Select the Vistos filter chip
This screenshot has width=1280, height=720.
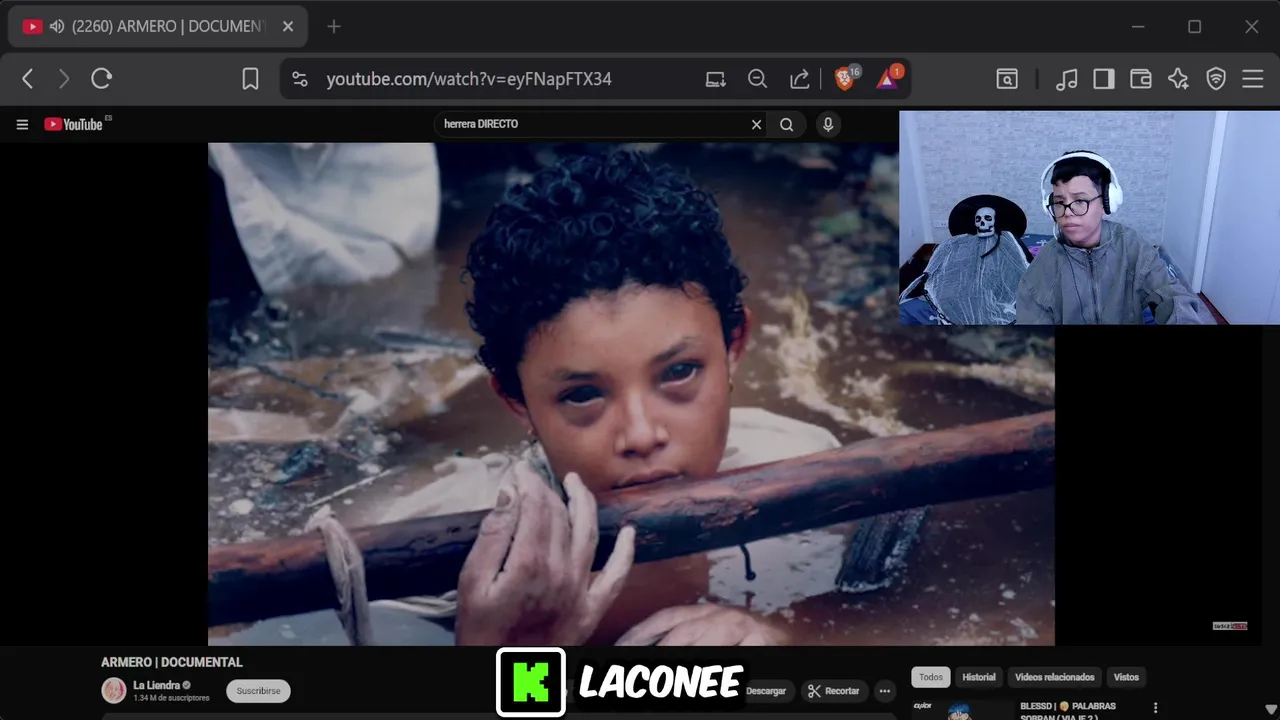coord(1126,677)
